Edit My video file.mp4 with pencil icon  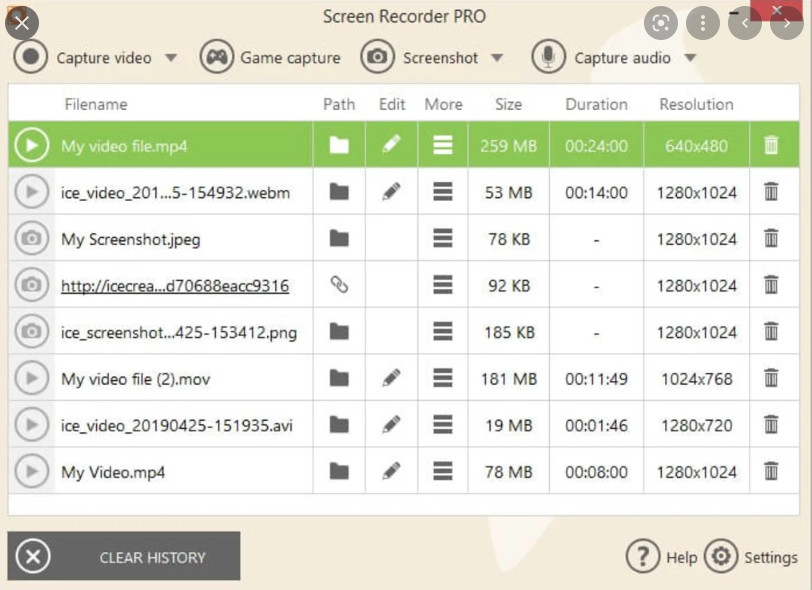pos(392,145)
